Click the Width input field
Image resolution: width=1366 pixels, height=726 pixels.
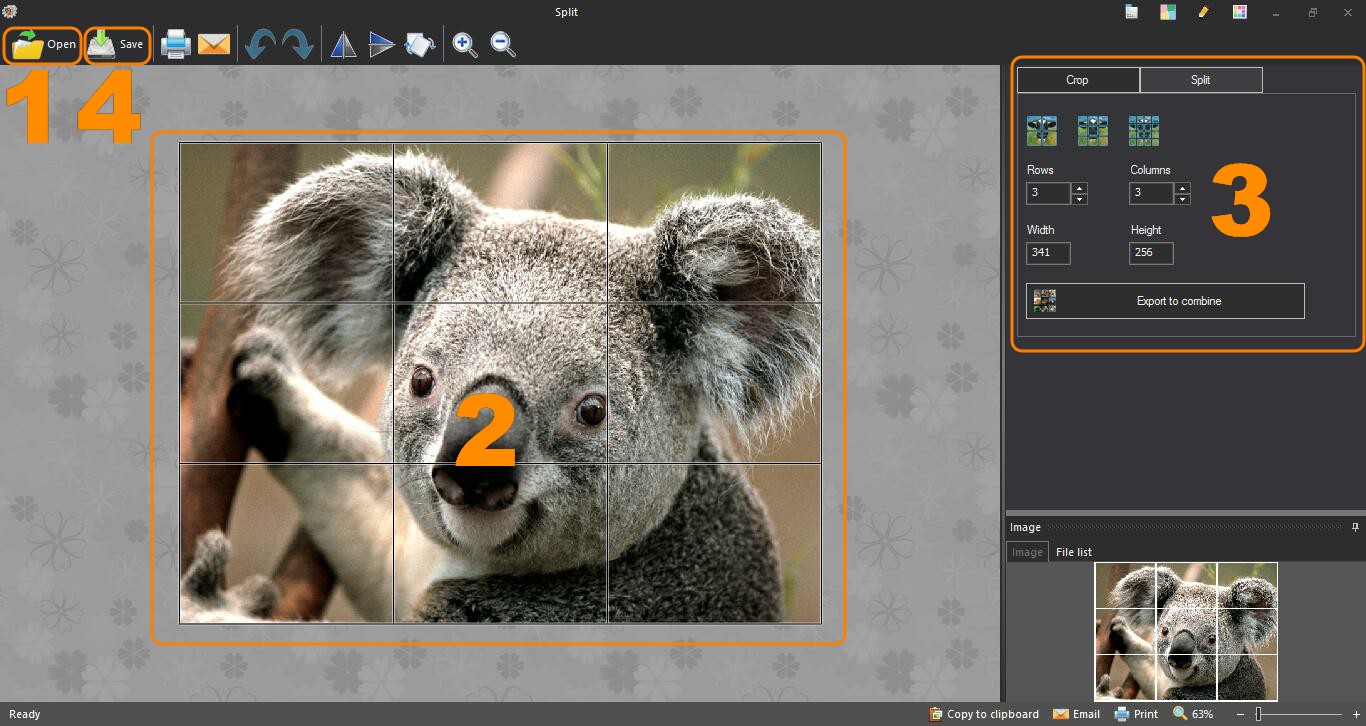pyautogui.click(x=1047, y=253)
